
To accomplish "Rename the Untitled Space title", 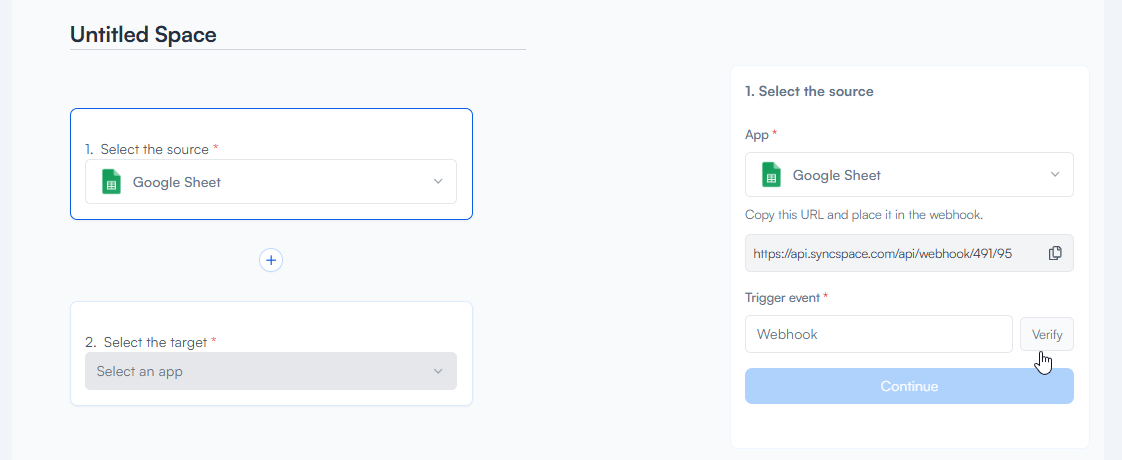I will tap(143, 34).
